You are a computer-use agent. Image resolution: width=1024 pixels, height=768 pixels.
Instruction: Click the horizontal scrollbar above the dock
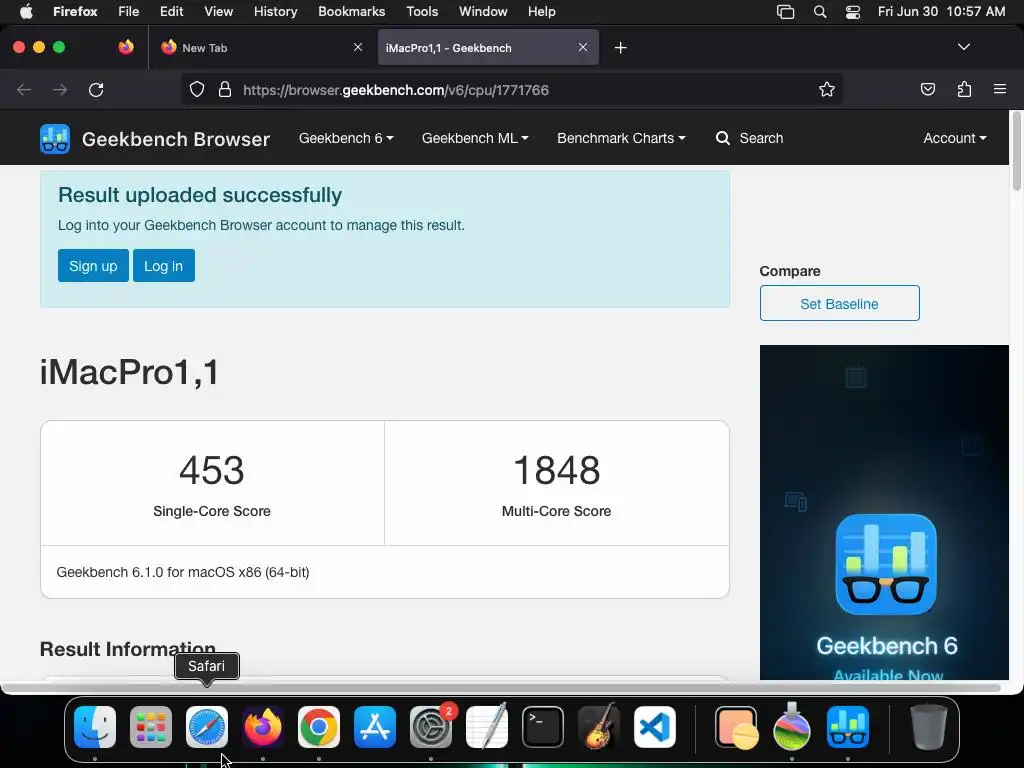pos(501,688)
